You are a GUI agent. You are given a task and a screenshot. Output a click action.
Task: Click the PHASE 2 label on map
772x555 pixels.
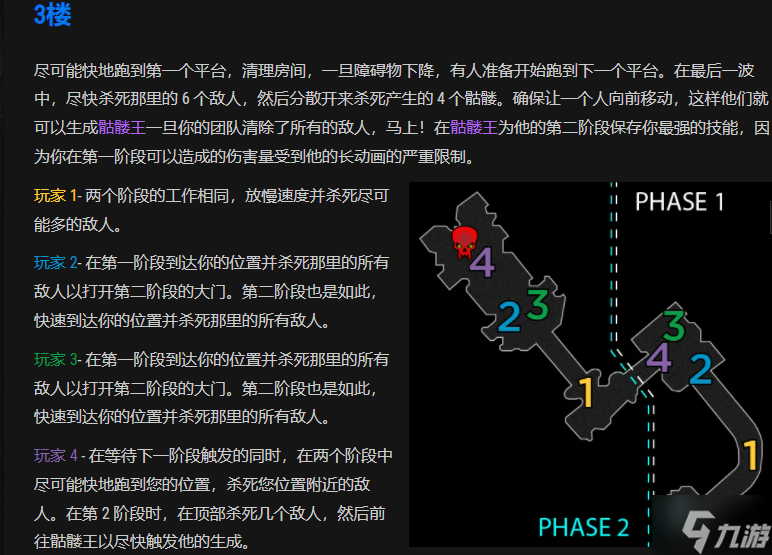[x=583, y=527]
